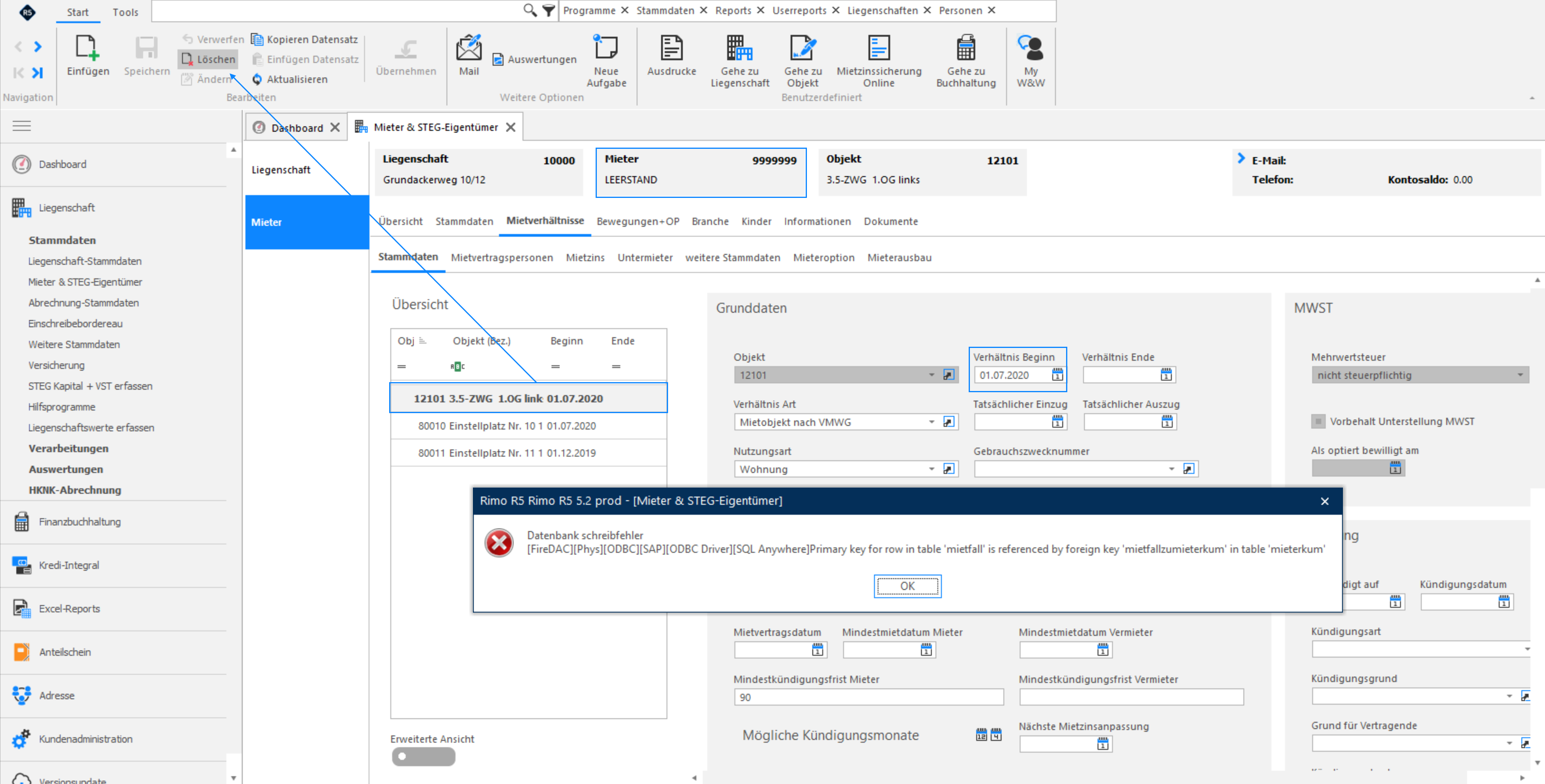The width and height of the screenshot is (1545, 784).
Task: Close the Mieter & STEG-Eigentümer tab
Action: point(510,127)
